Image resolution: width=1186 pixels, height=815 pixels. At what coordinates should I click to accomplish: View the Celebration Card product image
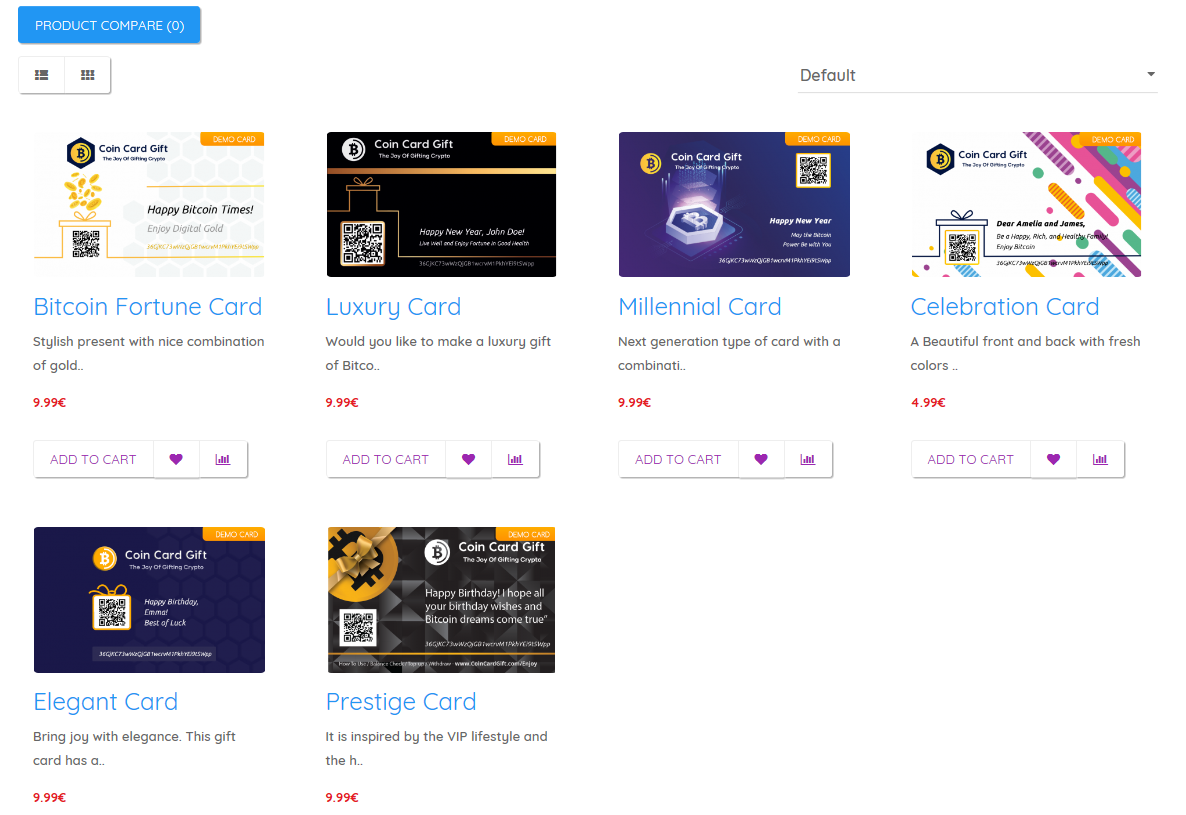coord(1026,205)
